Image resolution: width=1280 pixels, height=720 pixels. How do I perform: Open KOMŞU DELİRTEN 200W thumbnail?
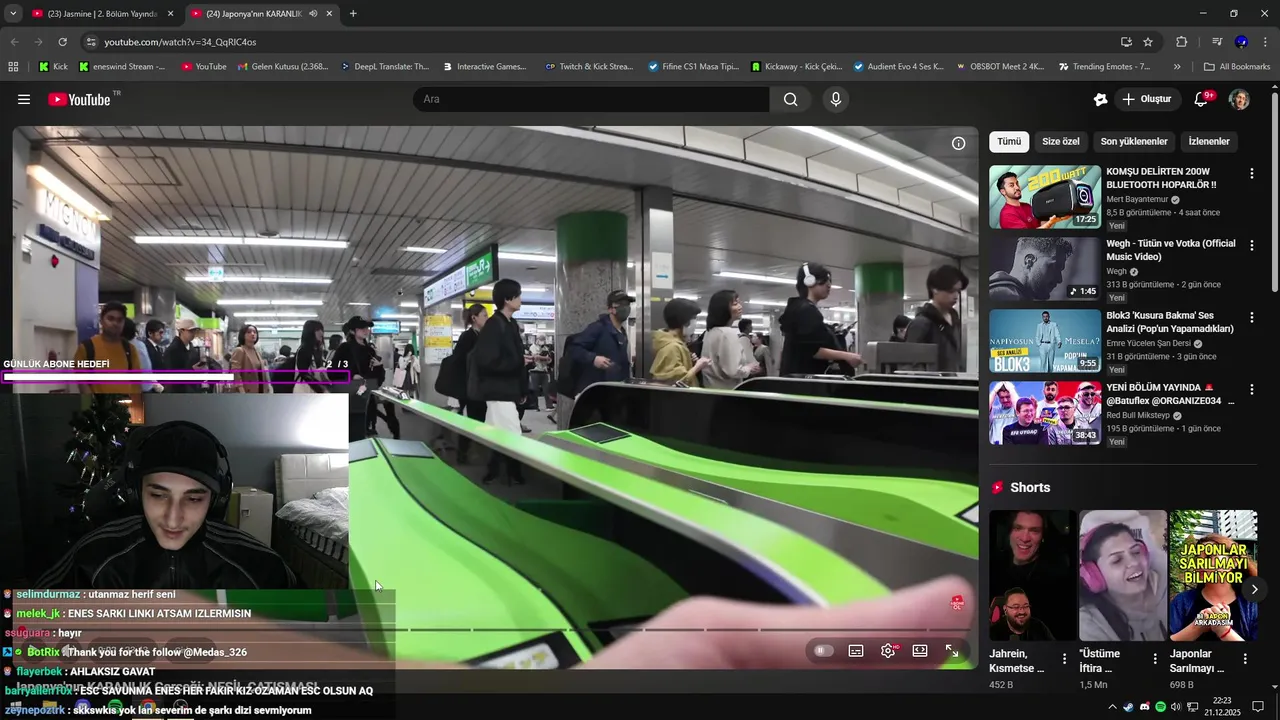tap(1045, 197)
